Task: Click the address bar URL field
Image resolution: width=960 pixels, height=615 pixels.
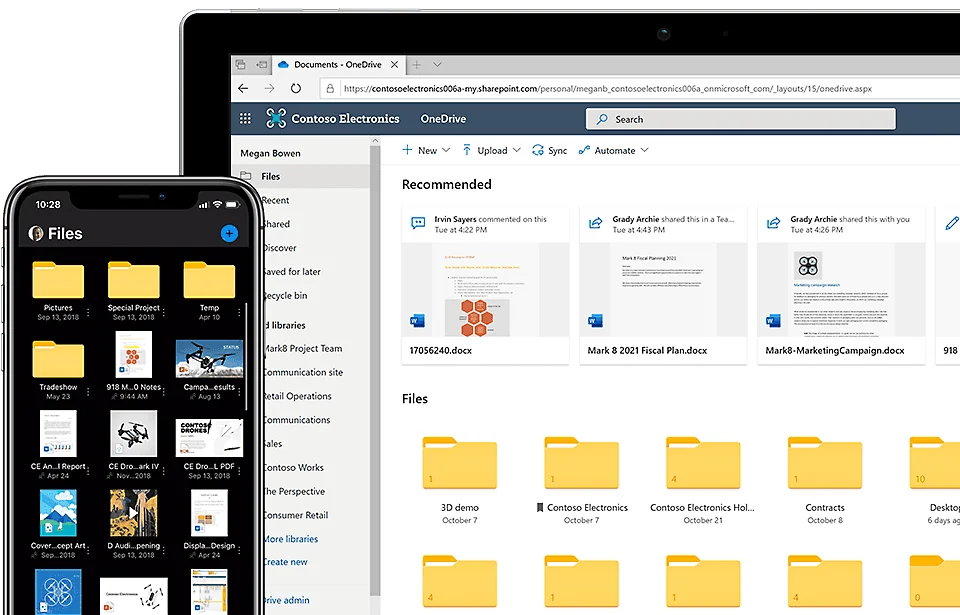Action: coord(639,89)
